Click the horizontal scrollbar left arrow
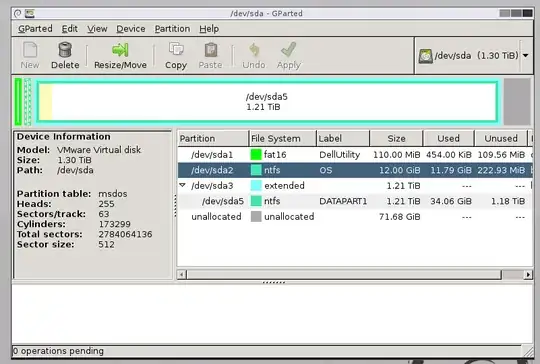This screenshot has height=364, width=540. [182, 274]
